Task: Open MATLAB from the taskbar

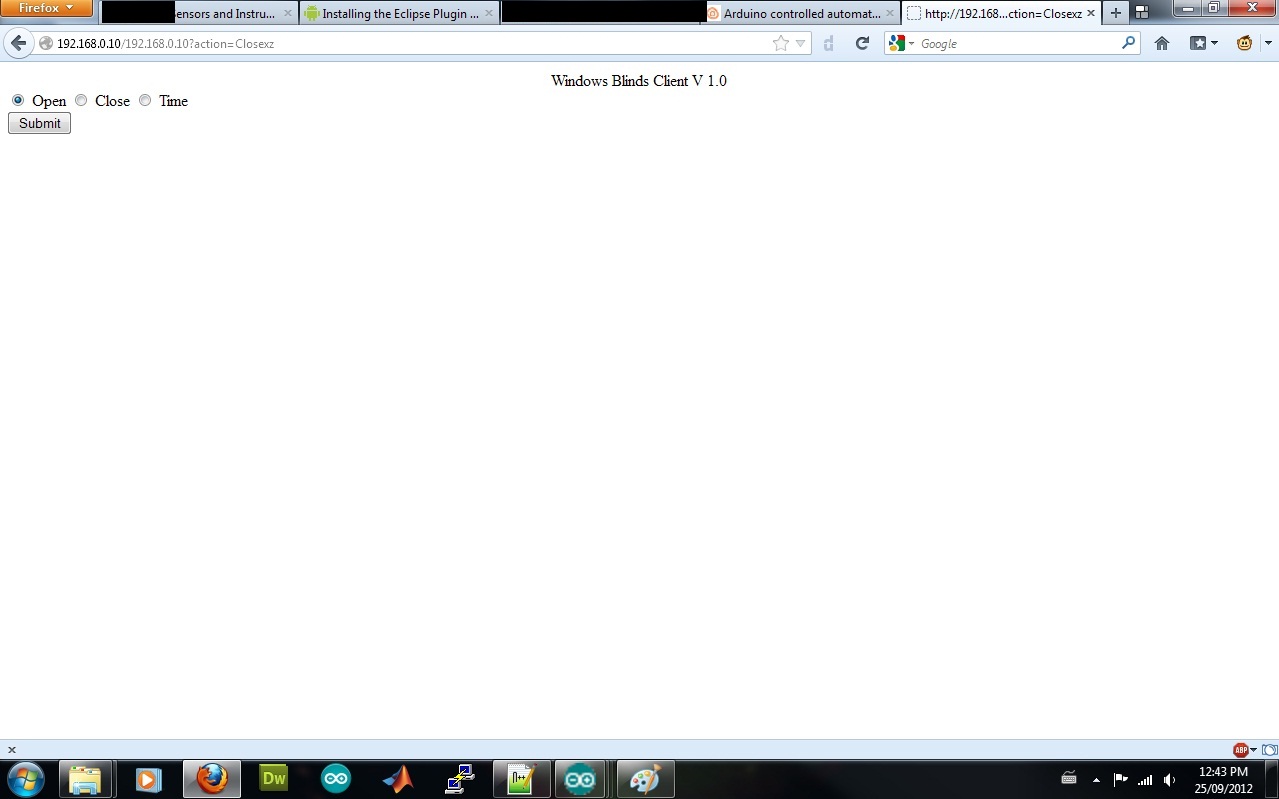Action: click(398, 779)
